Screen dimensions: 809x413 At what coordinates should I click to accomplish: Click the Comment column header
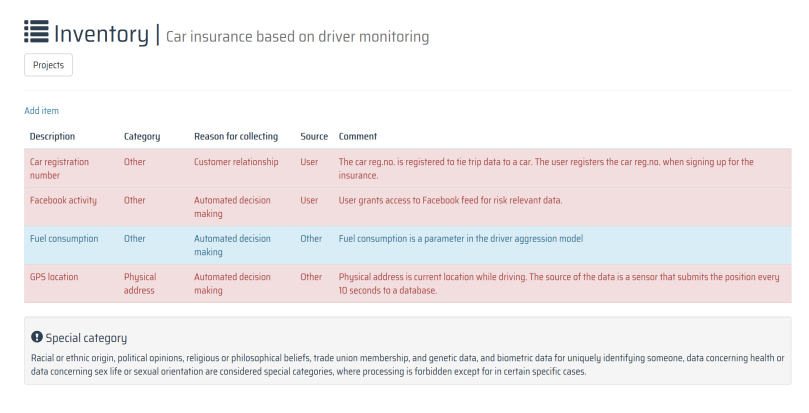[357, 136]
